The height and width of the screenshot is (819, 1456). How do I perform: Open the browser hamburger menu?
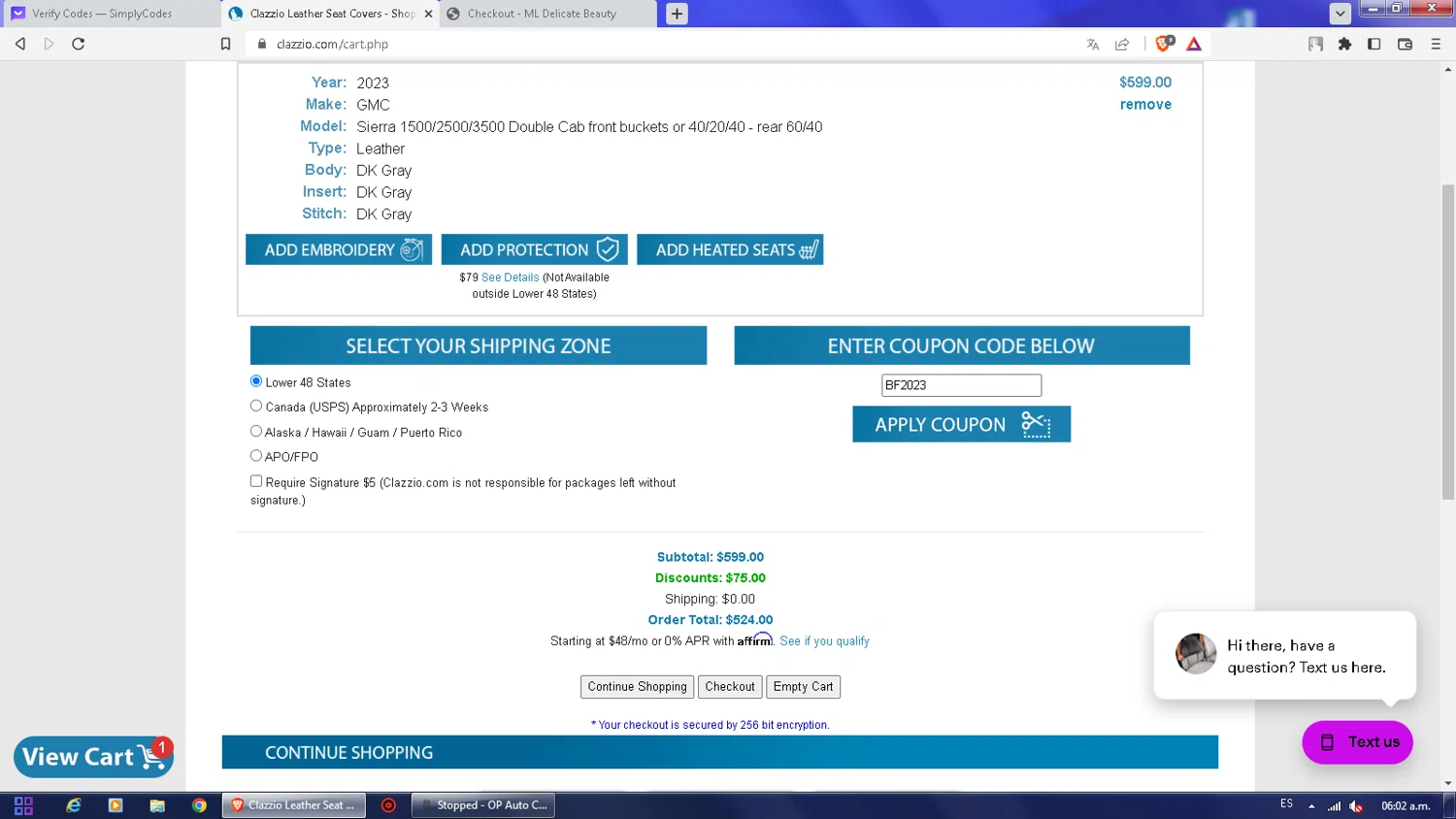(1436, 44)
